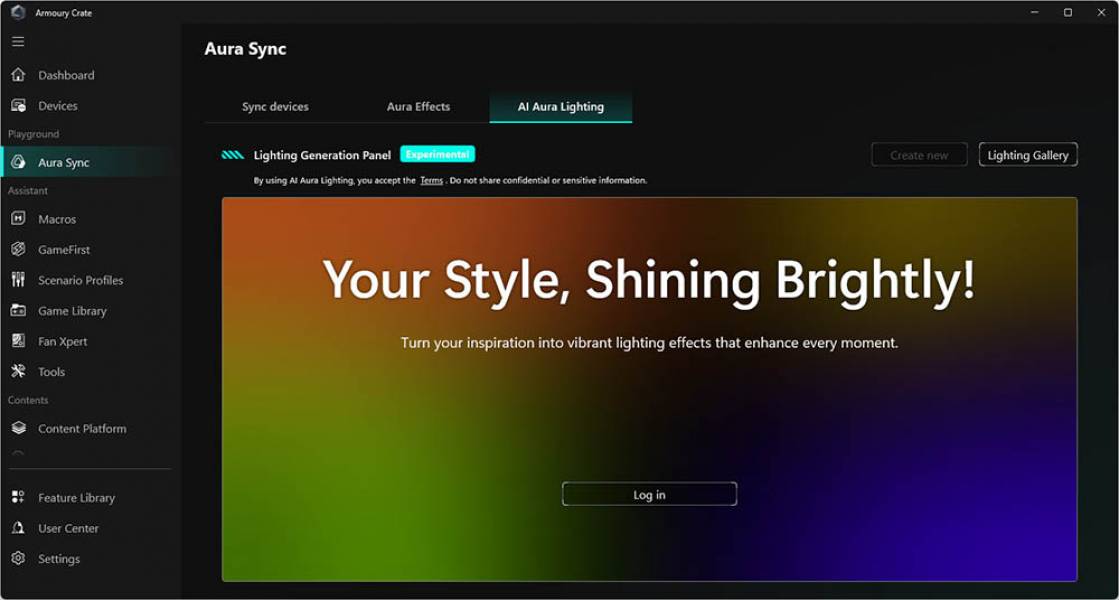Image resolution: width=1119 pixels, height=600 pixels.
Task: Minimize the Armoury Crate window
Action: pos(1034,12)
